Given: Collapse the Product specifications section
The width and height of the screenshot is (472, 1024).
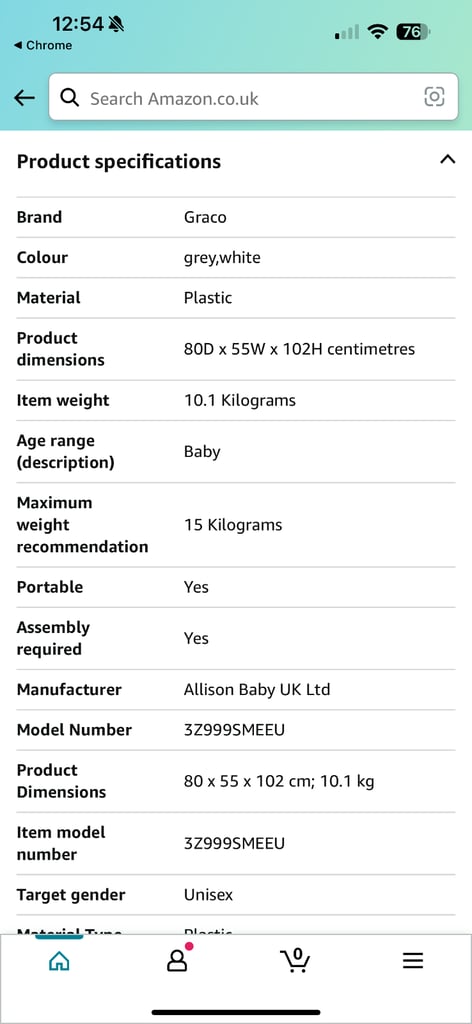Looking at the screenshot, I should (447, 159).
